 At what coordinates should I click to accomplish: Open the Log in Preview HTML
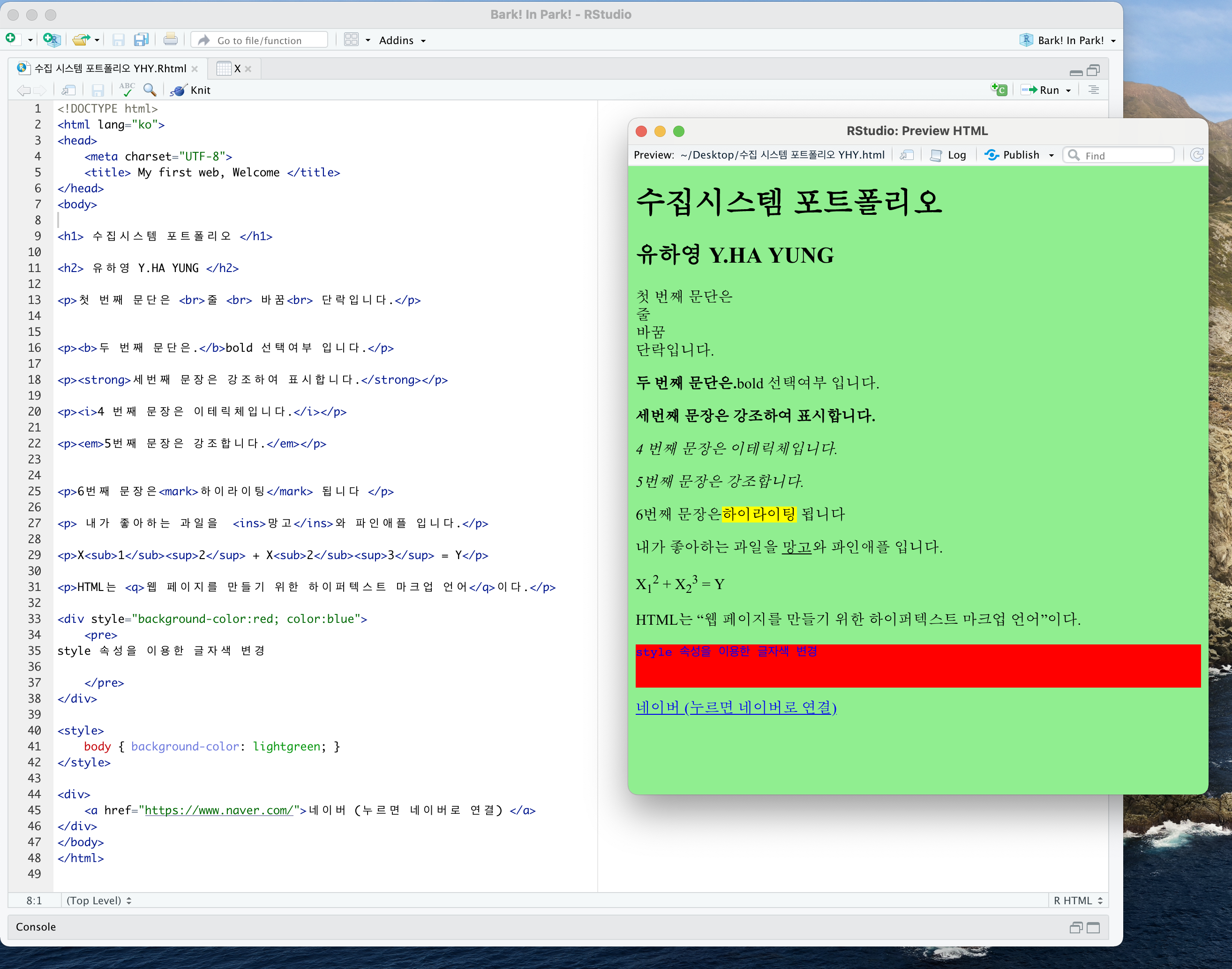948,155
